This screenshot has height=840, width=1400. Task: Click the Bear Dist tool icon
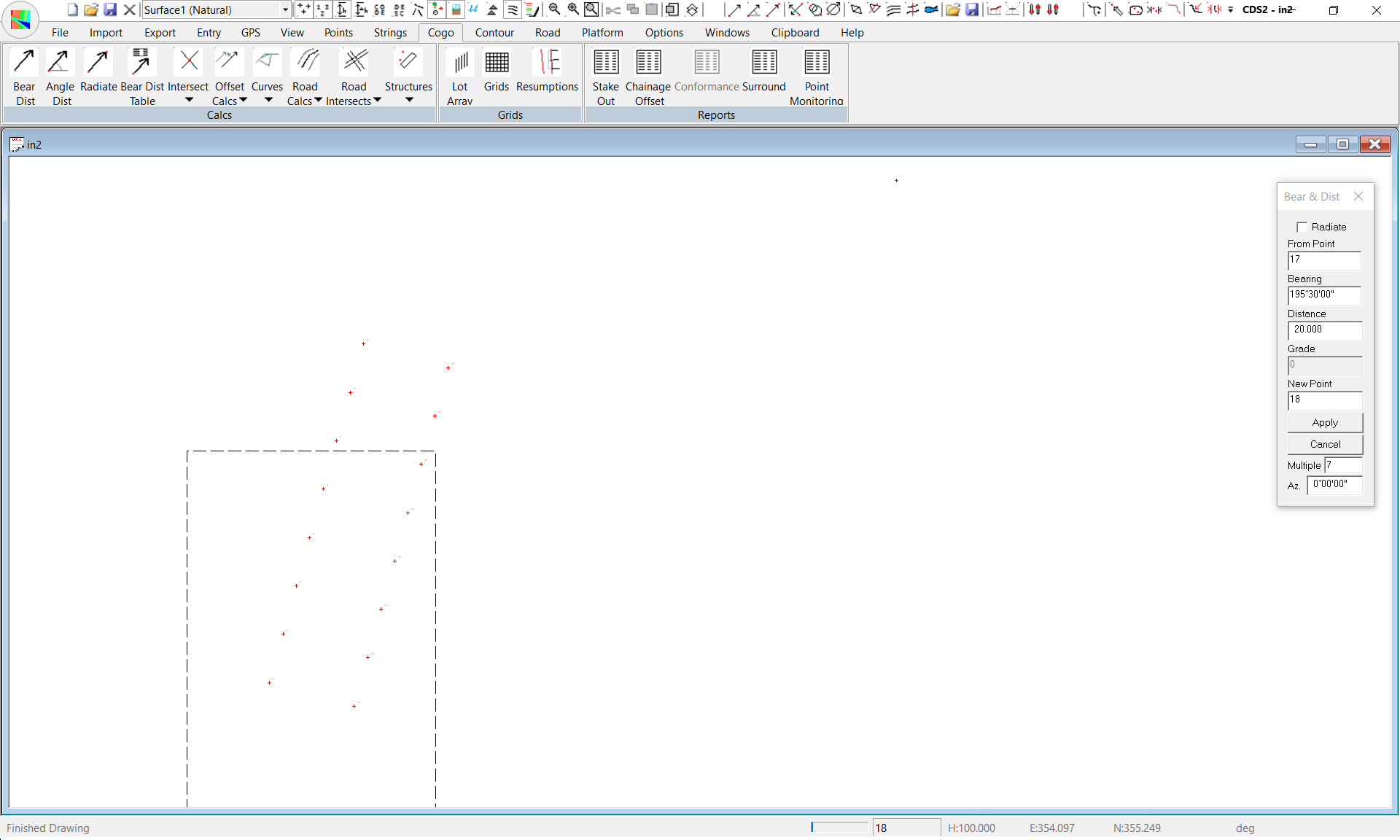coord(24,63)
